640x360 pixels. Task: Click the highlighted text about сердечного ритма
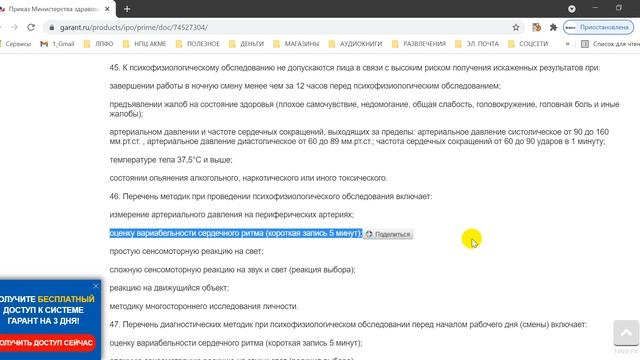tap(236, 233)
